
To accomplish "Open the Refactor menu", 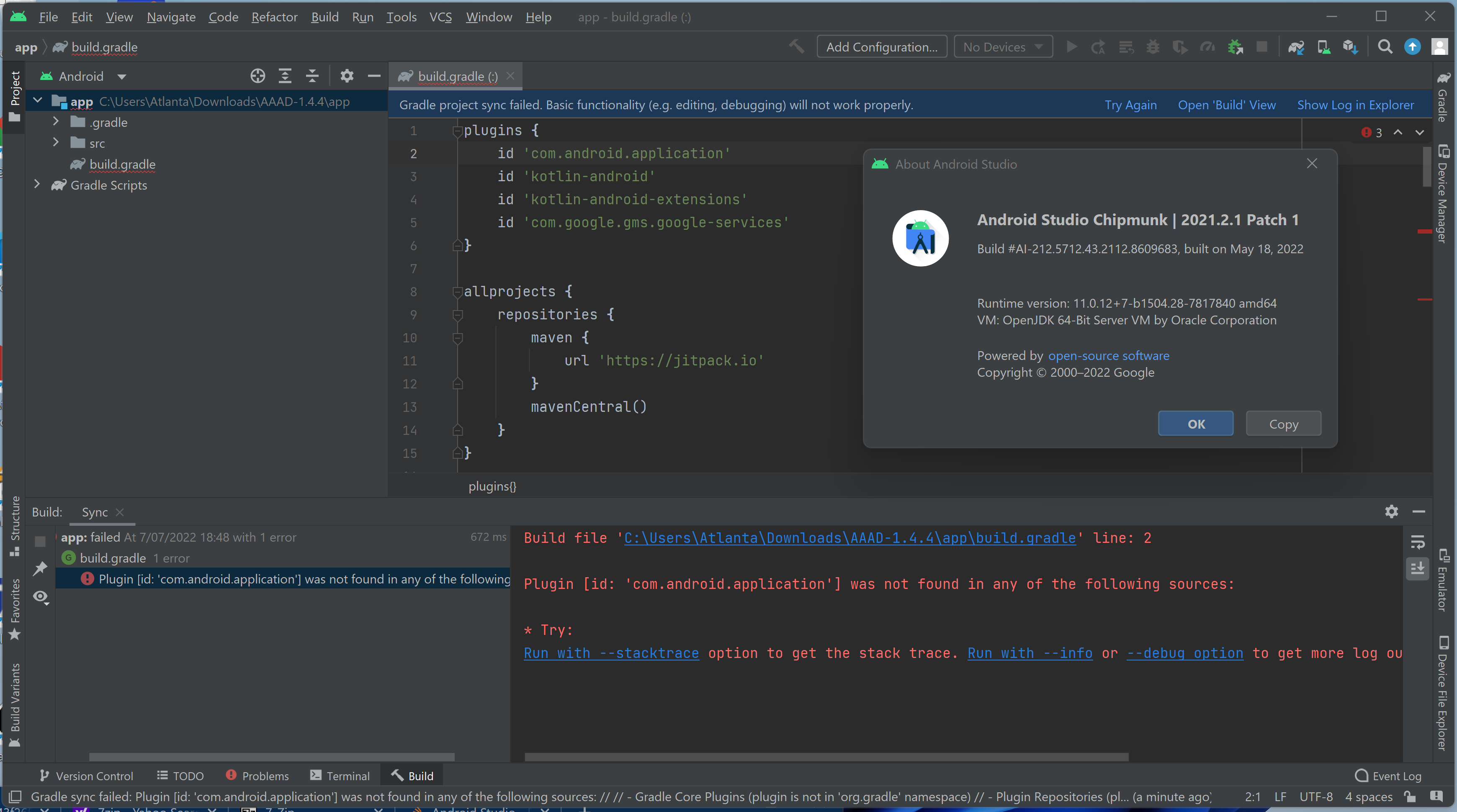I will coord(274,17).
